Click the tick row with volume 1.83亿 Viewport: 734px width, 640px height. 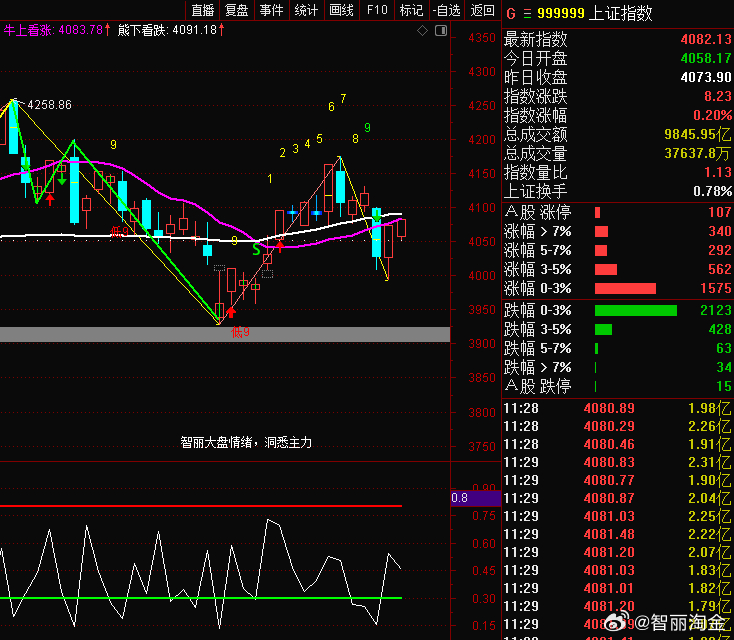tap(617, 570)
